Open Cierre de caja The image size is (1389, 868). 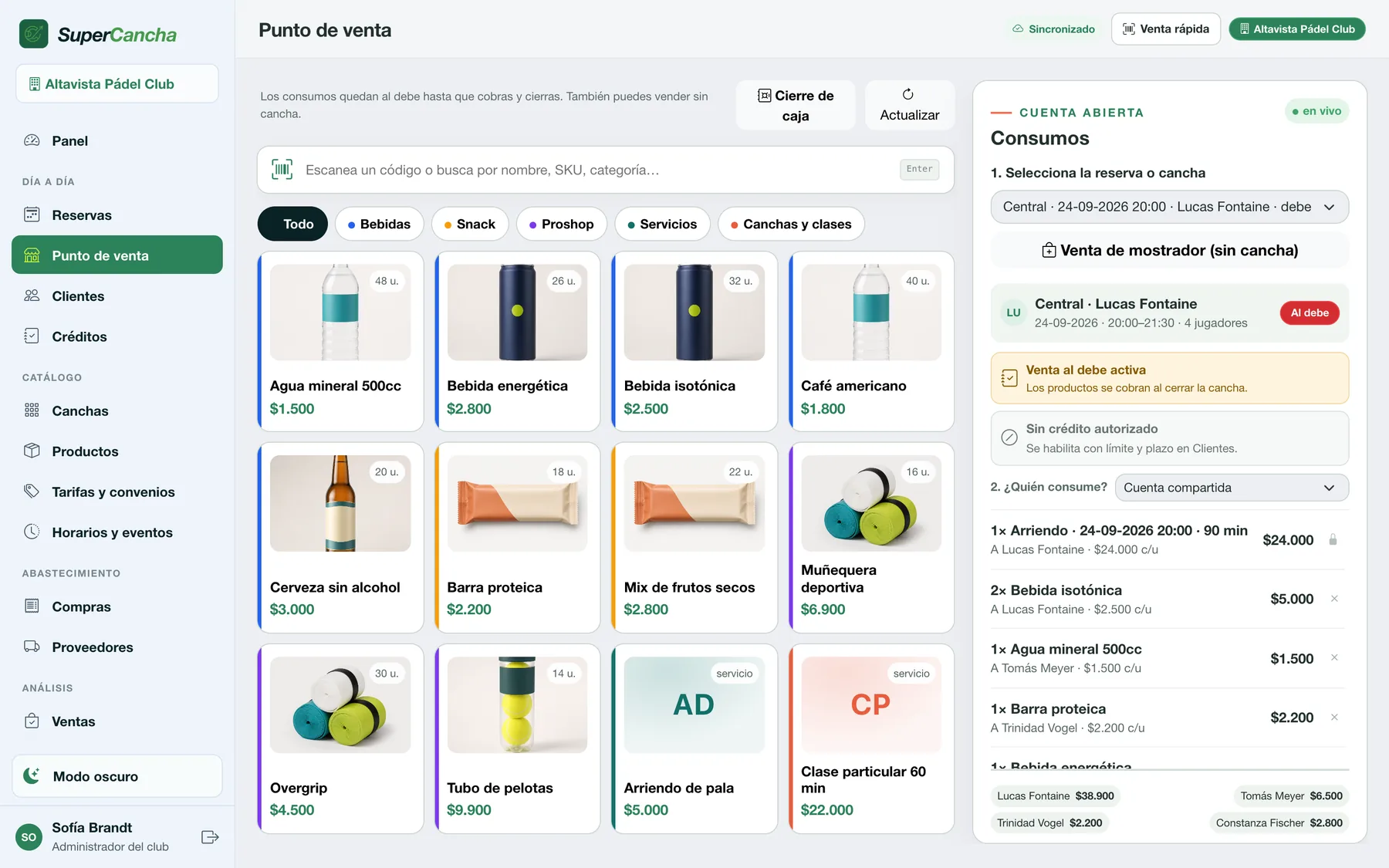tap(796, 105)
